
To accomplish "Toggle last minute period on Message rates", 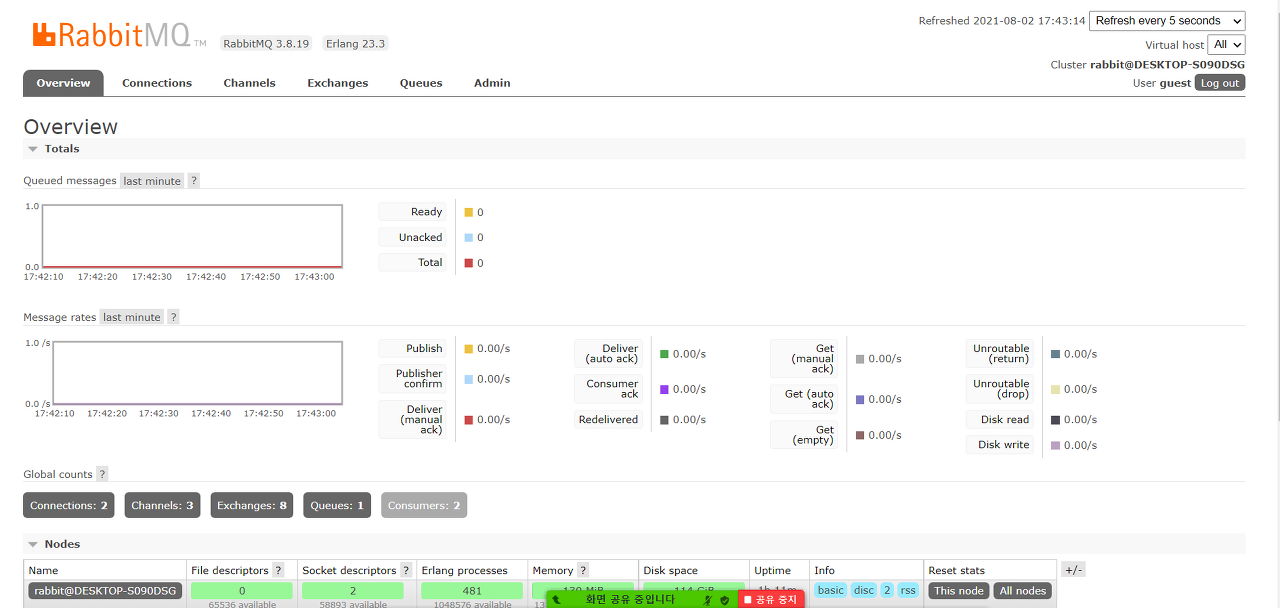I will [131, 316].
